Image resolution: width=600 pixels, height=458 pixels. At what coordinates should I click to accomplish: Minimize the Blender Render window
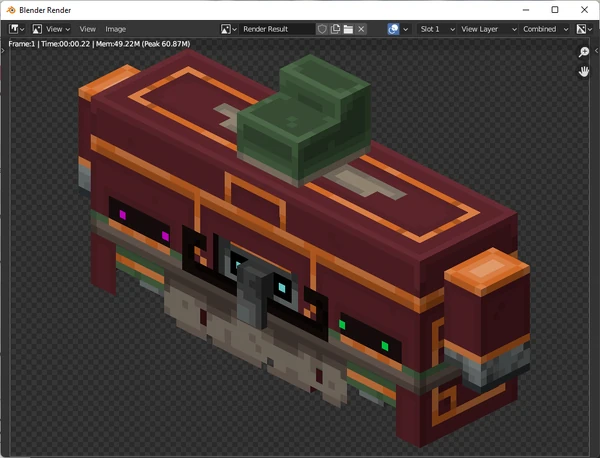point(526,10)
